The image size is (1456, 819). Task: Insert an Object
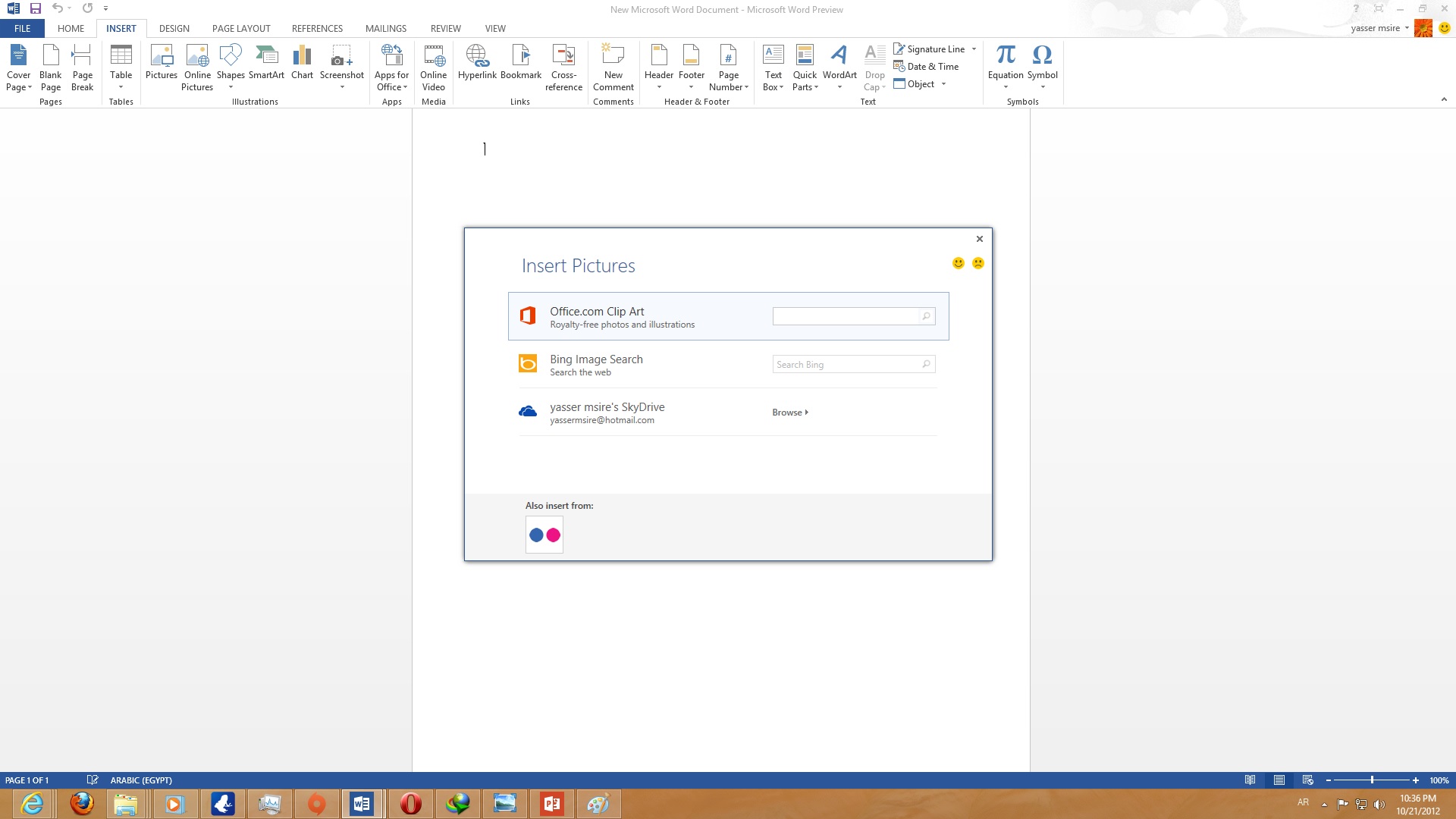(x=914, y=83)
